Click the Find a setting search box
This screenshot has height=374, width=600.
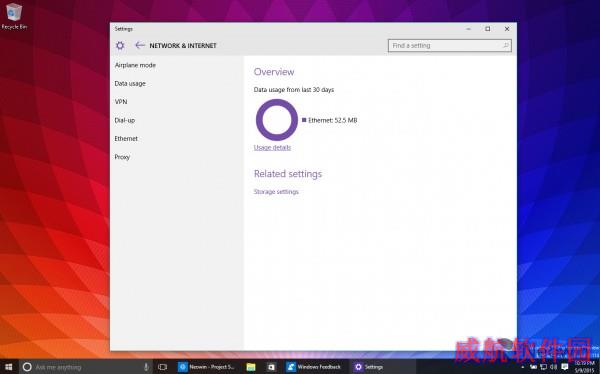click(x=450, y=46)
